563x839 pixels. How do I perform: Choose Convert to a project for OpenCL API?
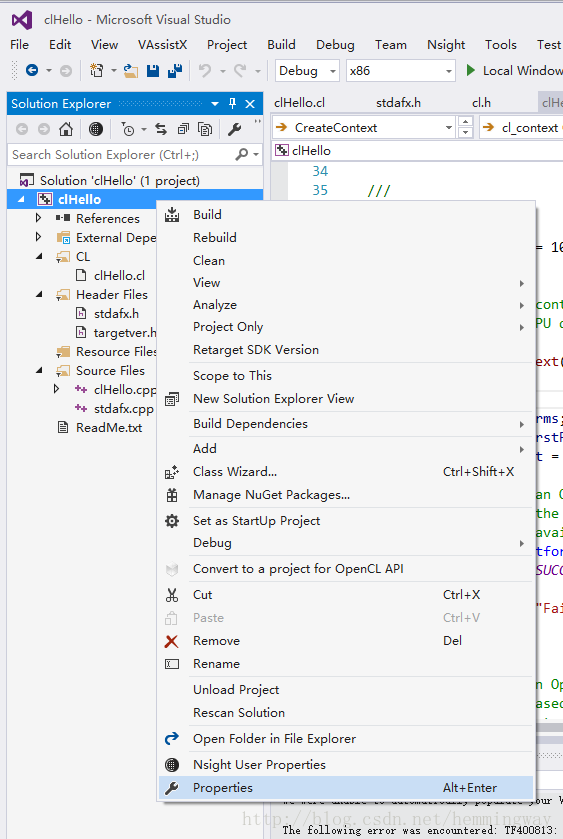346,569
